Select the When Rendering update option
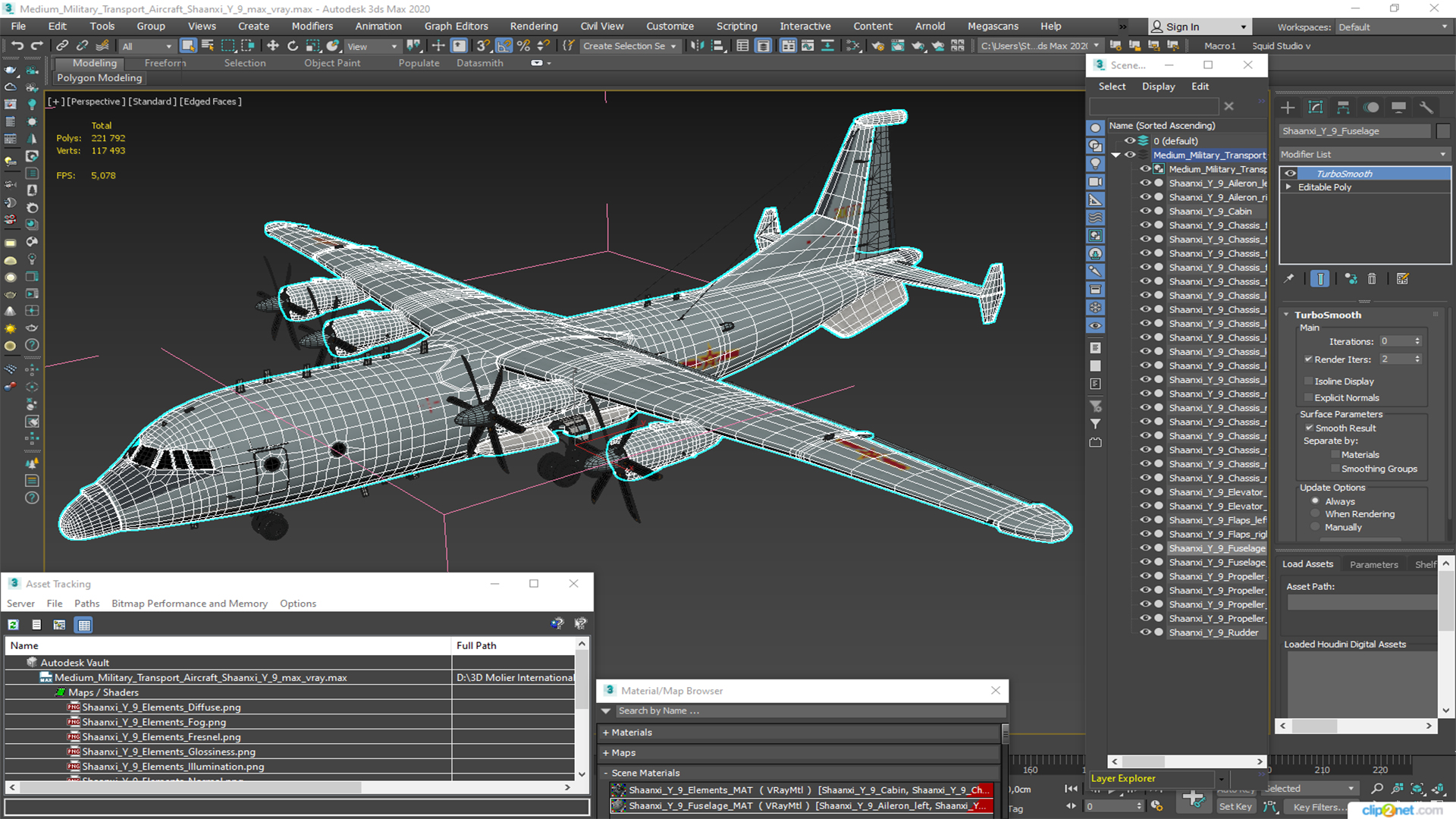 pyautogui.click(x=1316, y=514)
